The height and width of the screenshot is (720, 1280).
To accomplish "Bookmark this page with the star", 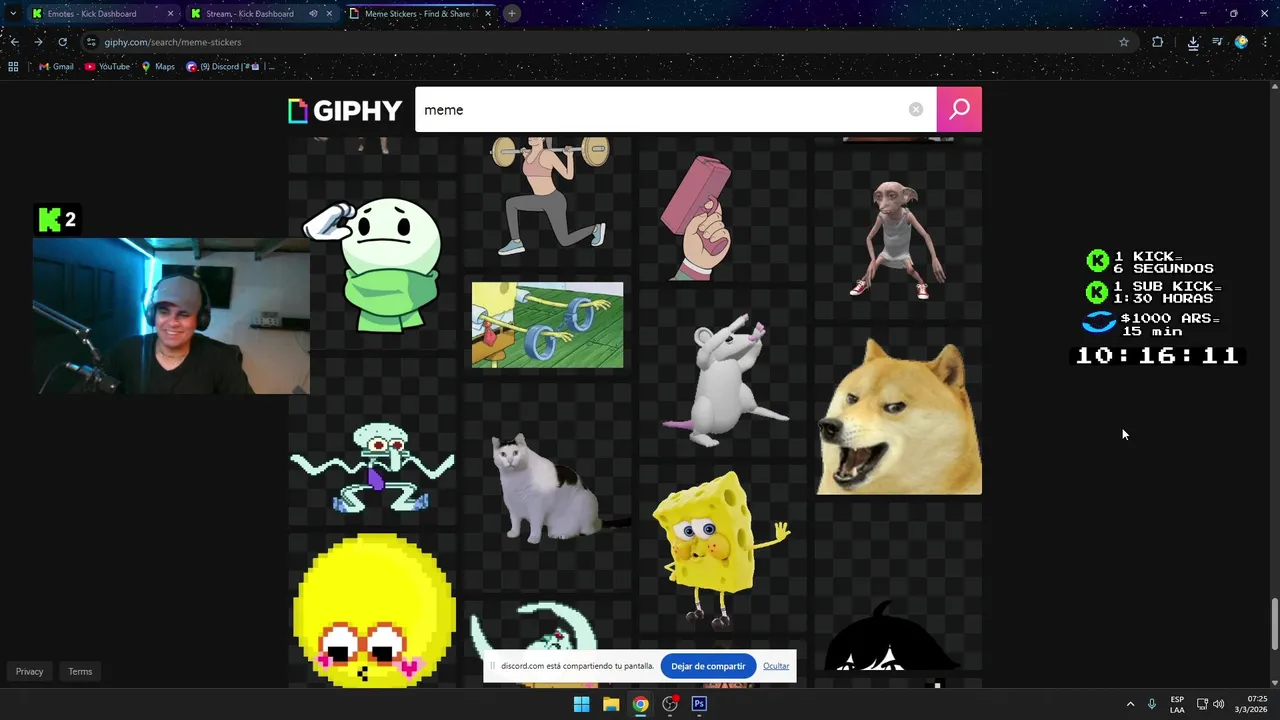I will click(x=1124, y=42).
